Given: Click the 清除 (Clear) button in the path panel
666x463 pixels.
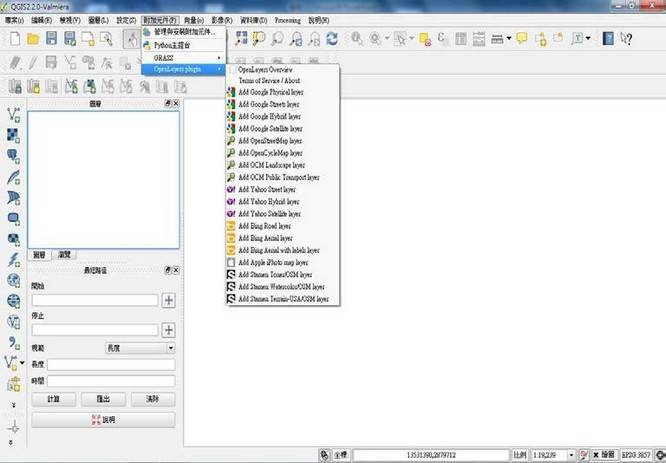Looking at the screenshot, I should 153,399.
